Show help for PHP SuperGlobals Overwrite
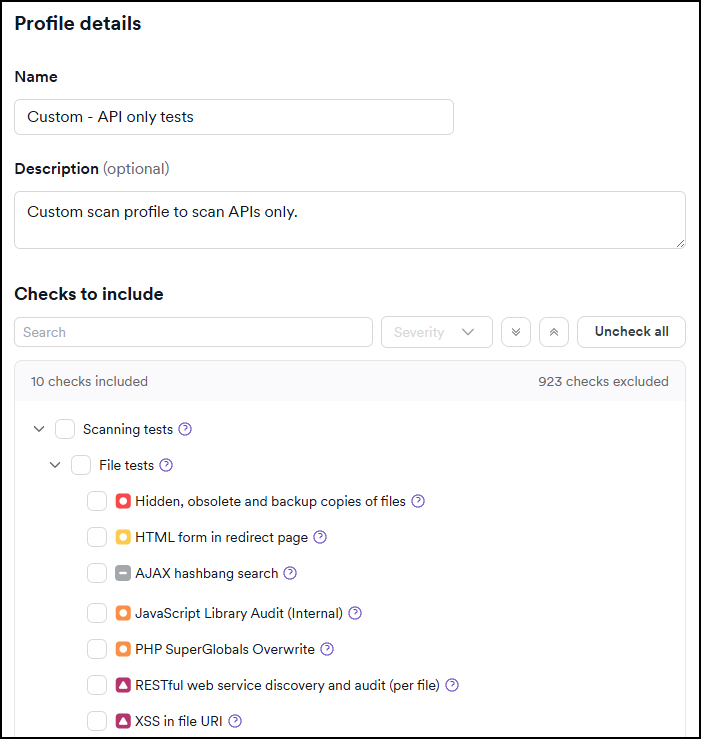The image size is (701, 739). (327, 649)
